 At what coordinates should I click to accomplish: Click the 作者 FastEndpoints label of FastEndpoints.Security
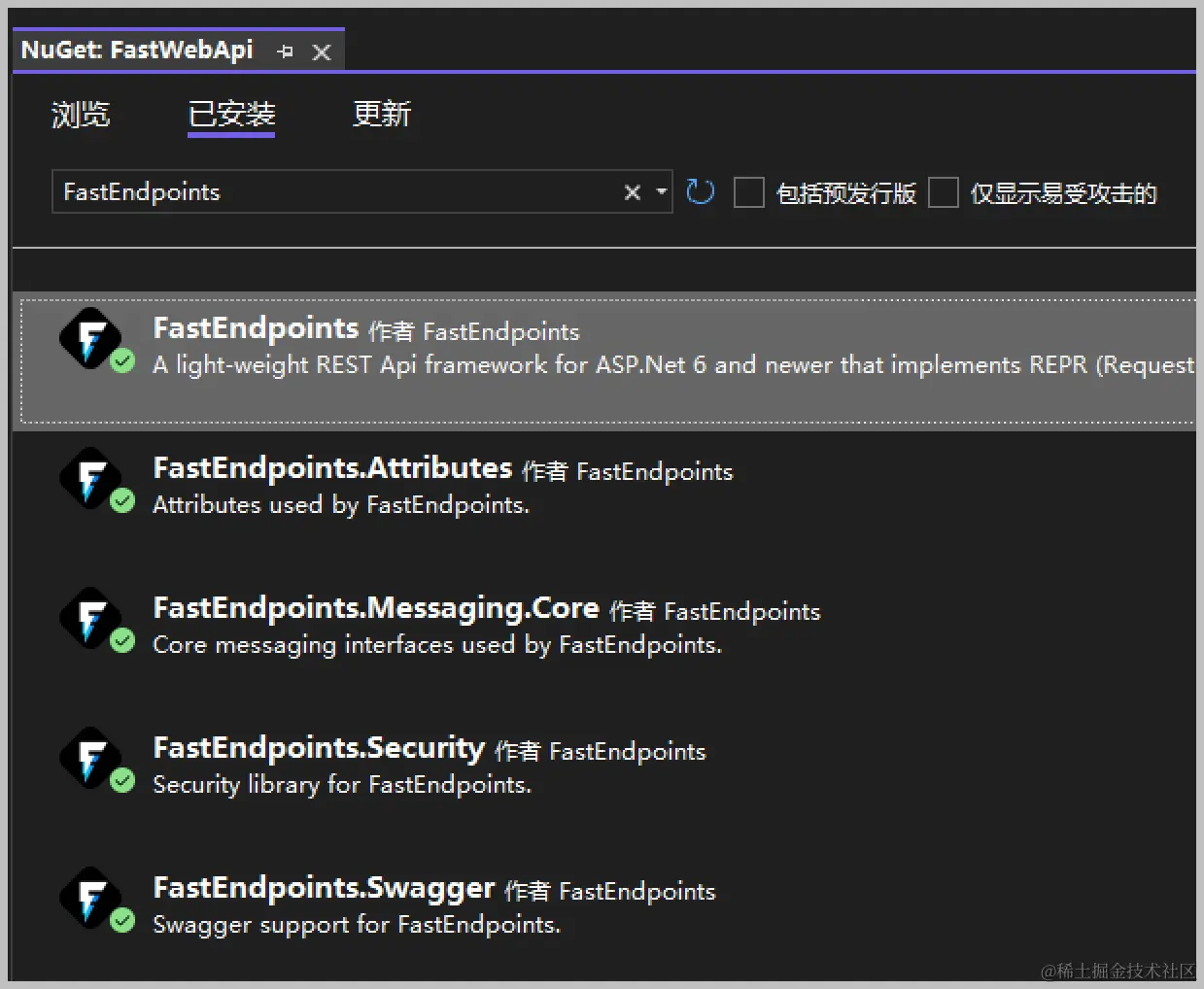click(601, 751)
